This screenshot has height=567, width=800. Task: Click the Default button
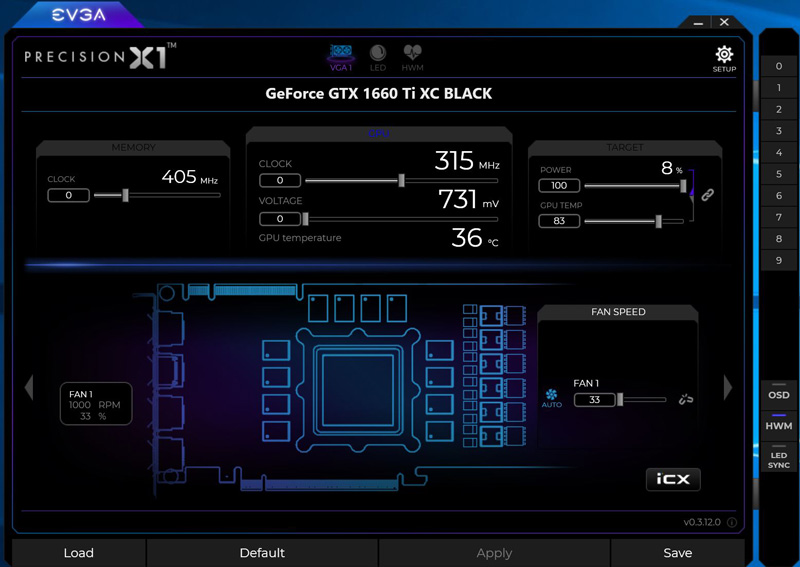262,553
